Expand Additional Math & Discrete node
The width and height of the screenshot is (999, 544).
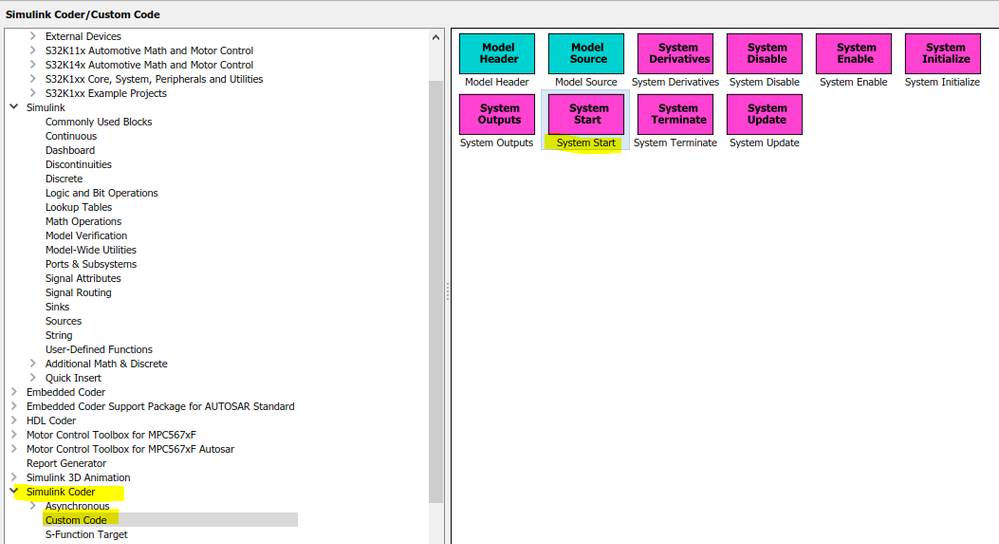pos(32,363)
